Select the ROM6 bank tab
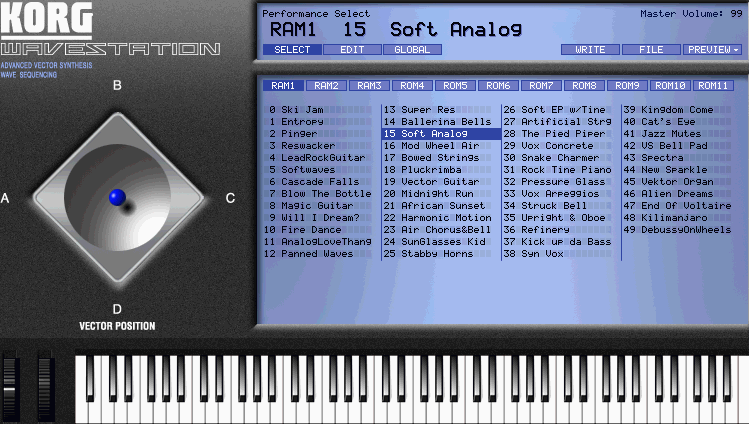Screen dimensions: 749x424 [x=498, y=85]
